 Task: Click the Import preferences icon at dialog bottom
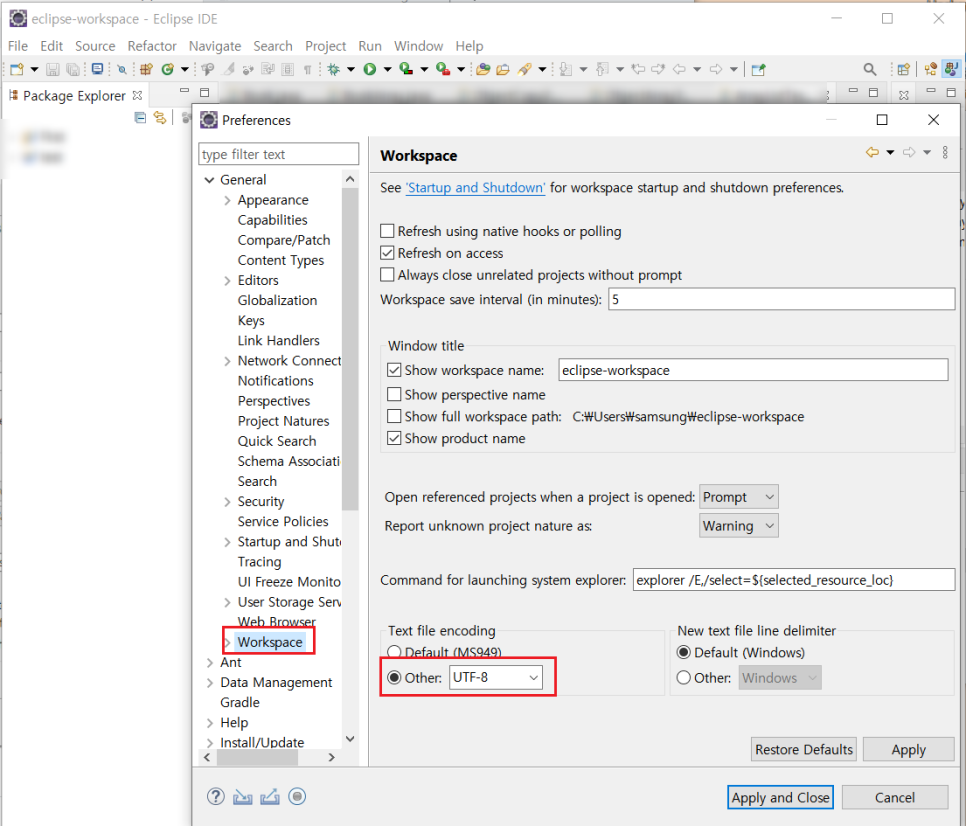click(243, 797)
